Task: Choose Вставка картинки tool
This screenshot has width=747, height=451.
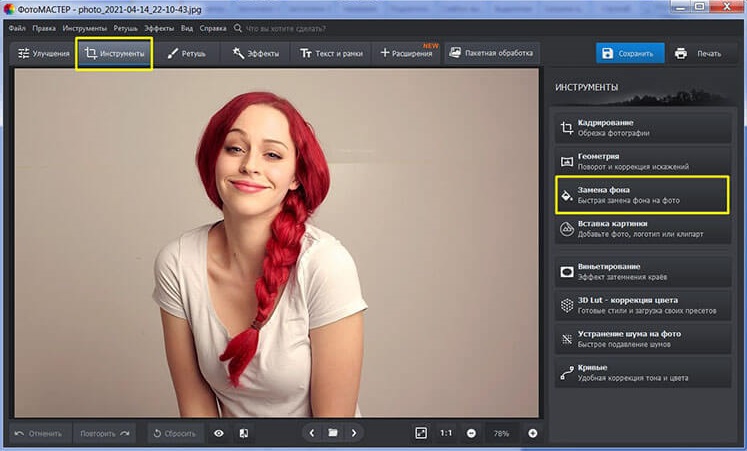Action: click(641, 228)
